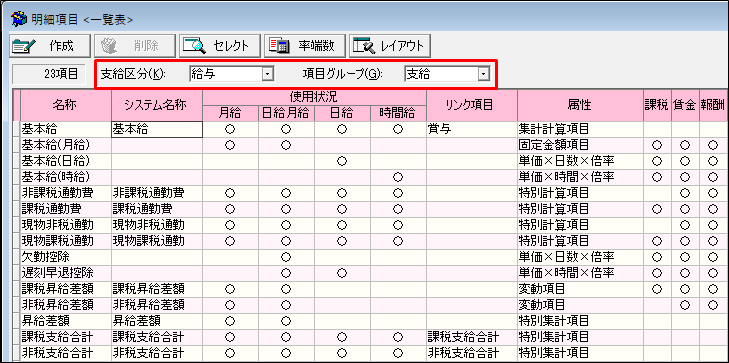Screen dimensions: 729x363
Task: Click the 報酬 circle in 課税通勤費 row
Action: click(x=713, y=209)
